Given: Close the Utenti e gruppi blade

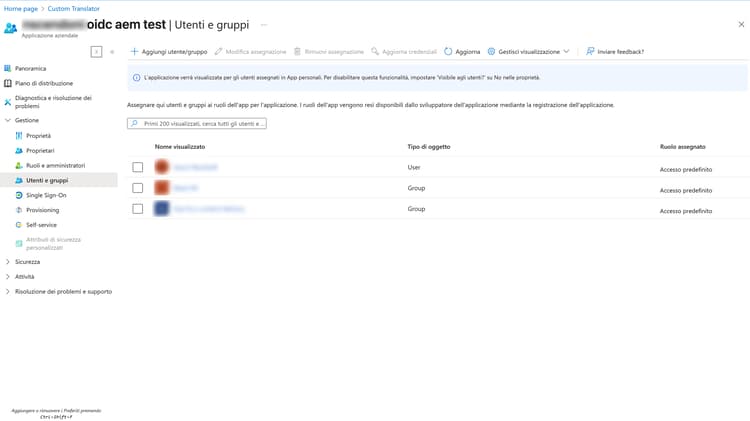Looking at the screenshot, I should [x=741, y=24].
